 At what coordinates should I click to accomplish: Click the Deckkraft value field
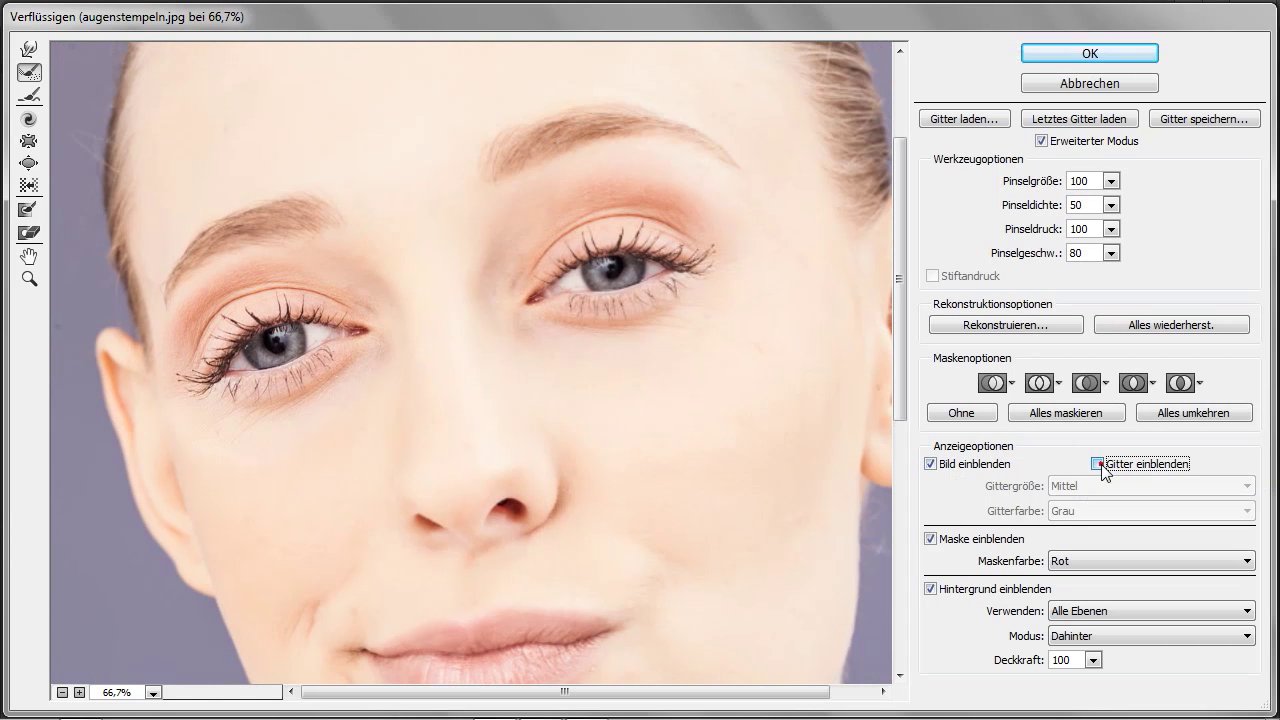1065,660
